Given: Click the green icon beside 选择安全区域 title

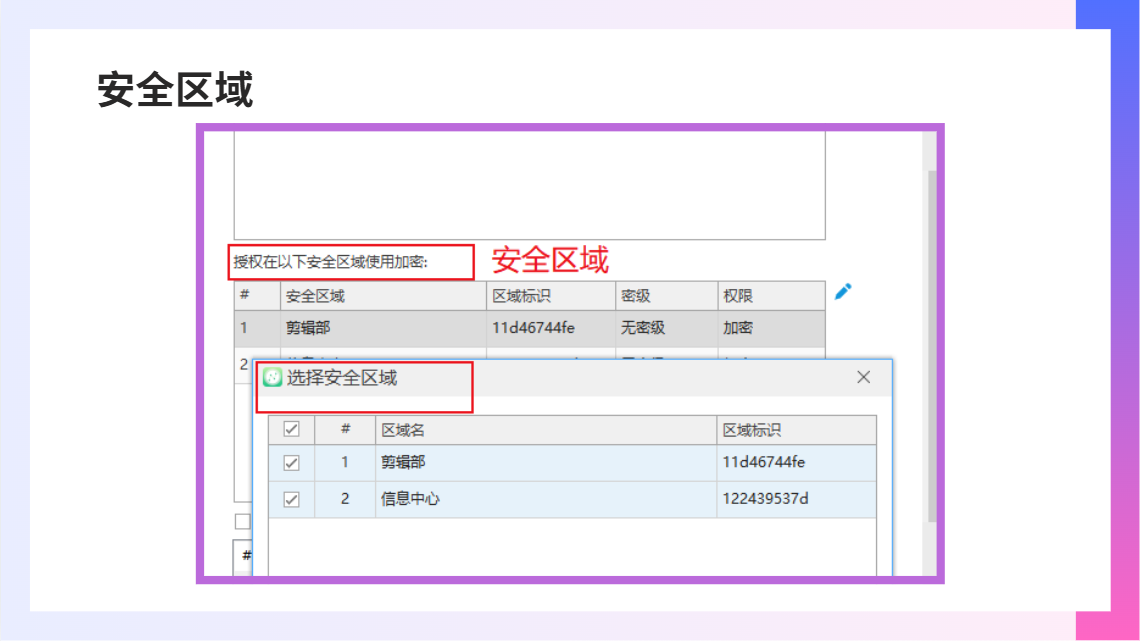Looking at the screenshot, I should coord(273,377).
